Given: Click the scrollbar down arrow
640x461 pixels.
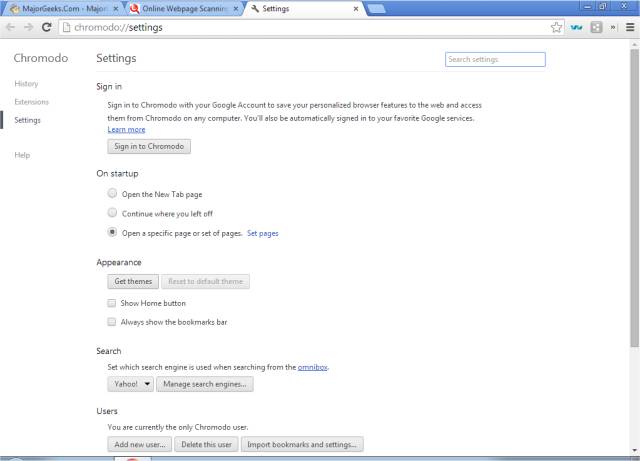Looking at the screenshot, I should click(634, 450).
